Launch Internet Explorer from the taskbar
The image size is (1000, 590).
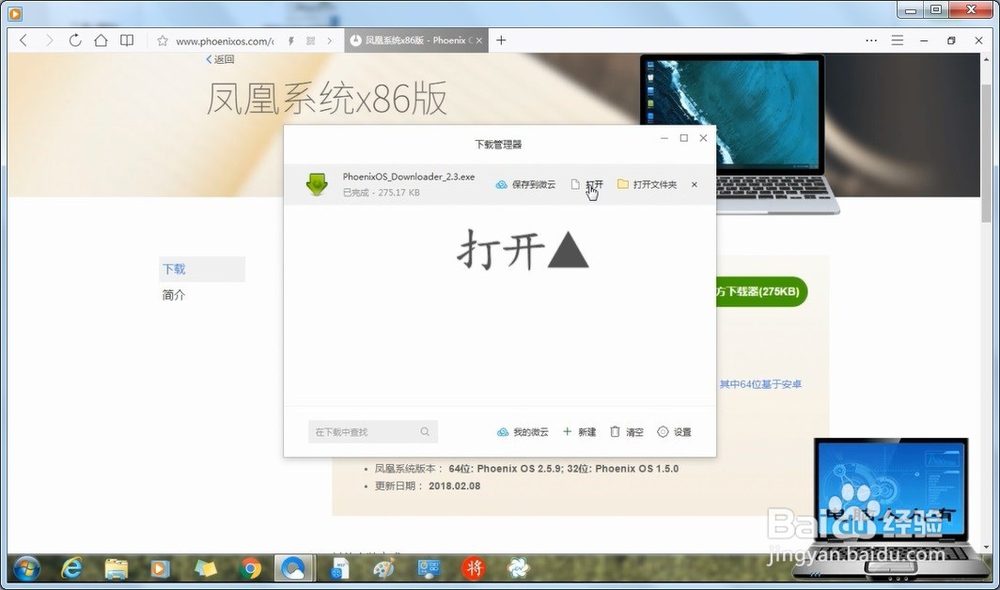click(x=71, y=568)
